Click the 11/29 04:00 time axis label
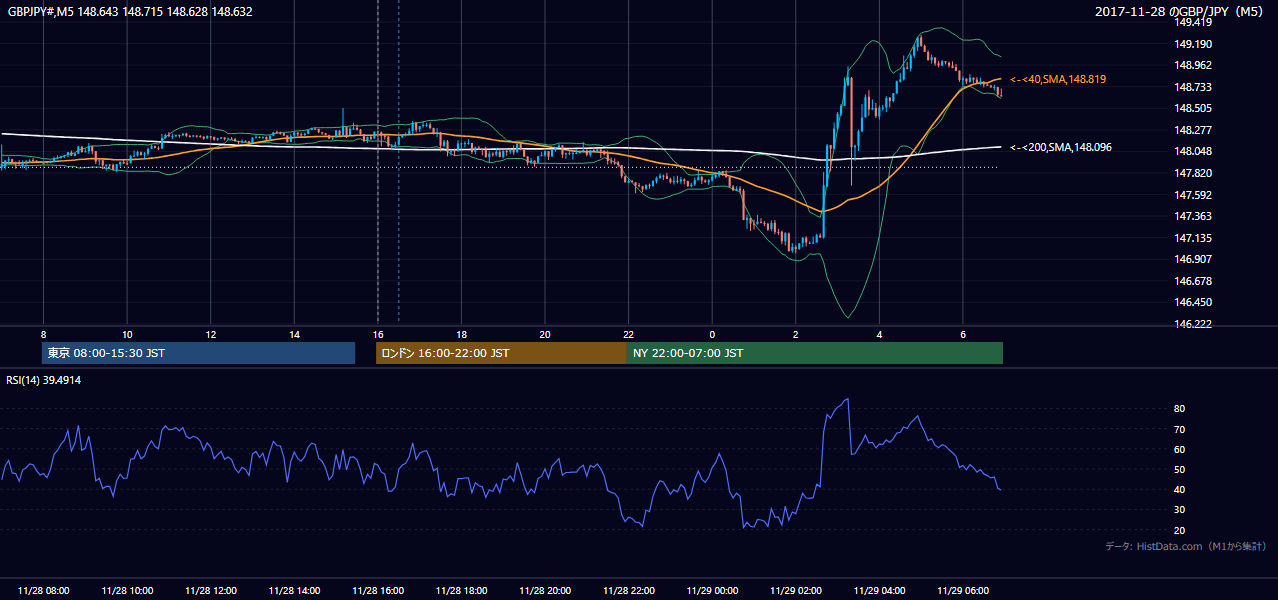This screenshot has width=1278, height=600. click(879, 591)
